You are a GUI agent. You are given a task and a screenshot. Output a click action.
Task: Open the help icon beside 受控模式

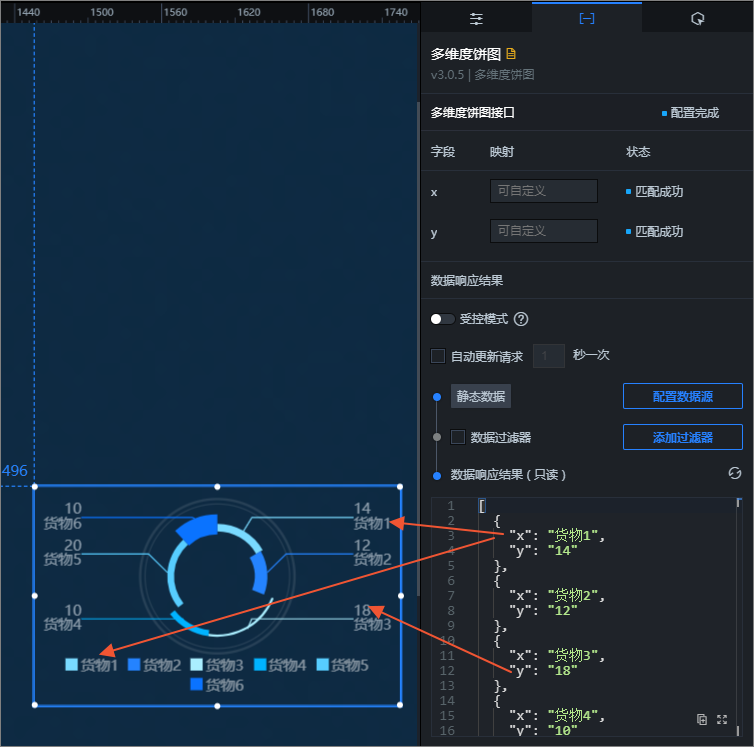521,319
